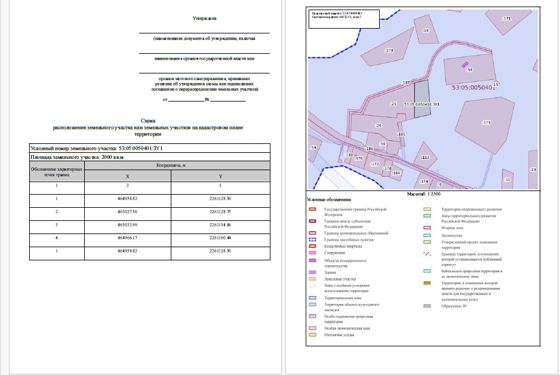560x375 pixels.
Task: Select the X coordinate in point 2 row
Action: coord(128,212)
